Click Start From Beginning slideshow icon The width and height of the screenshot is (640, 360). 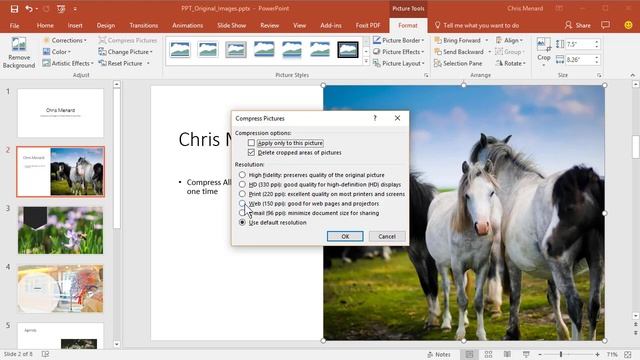click(x=61, y=9)
